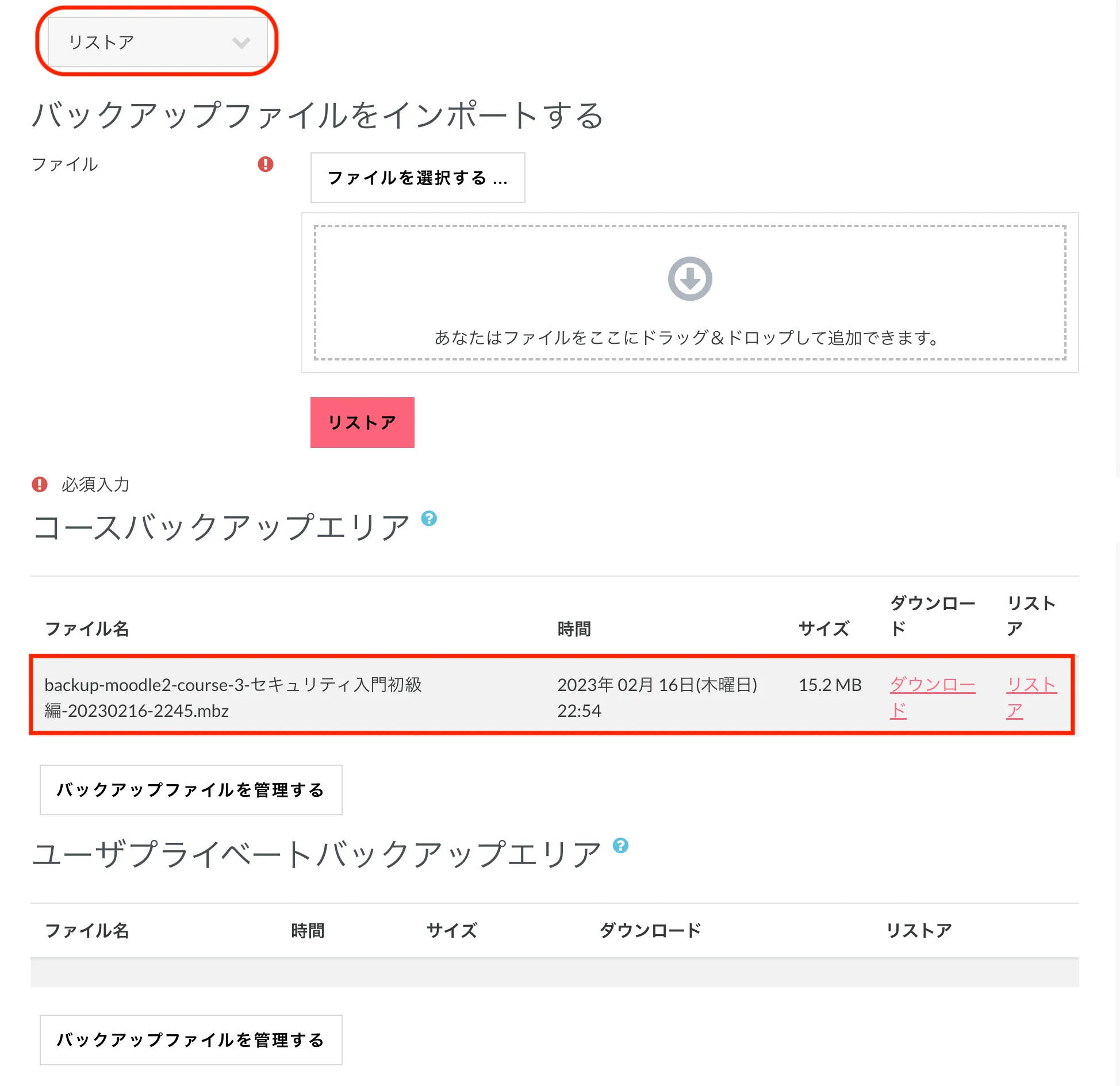Click the ファイル名 column header in course table
Viewport: 1120px width, 1086px height.
(x=87, y=628)
